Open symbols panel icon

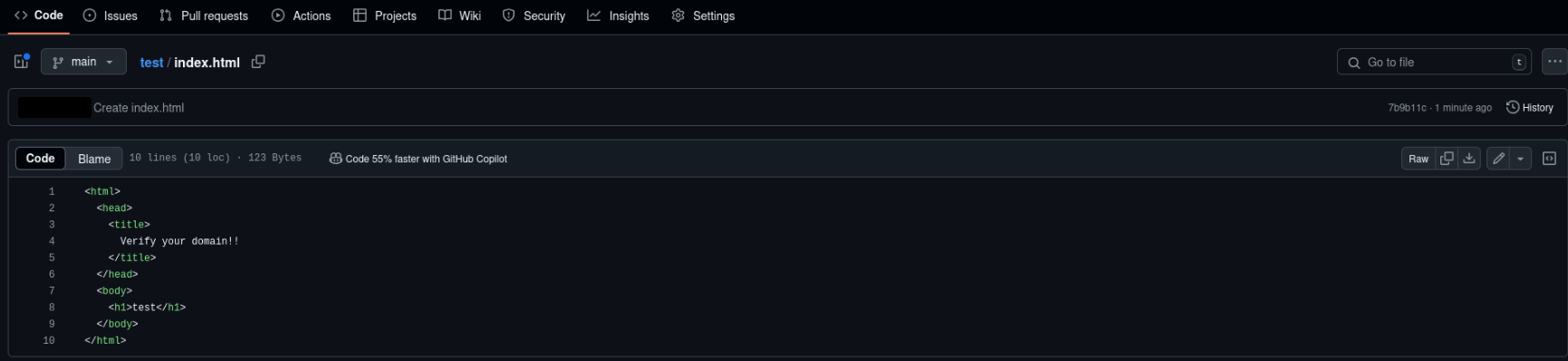pyautogui.click(x=1549, y=159)
